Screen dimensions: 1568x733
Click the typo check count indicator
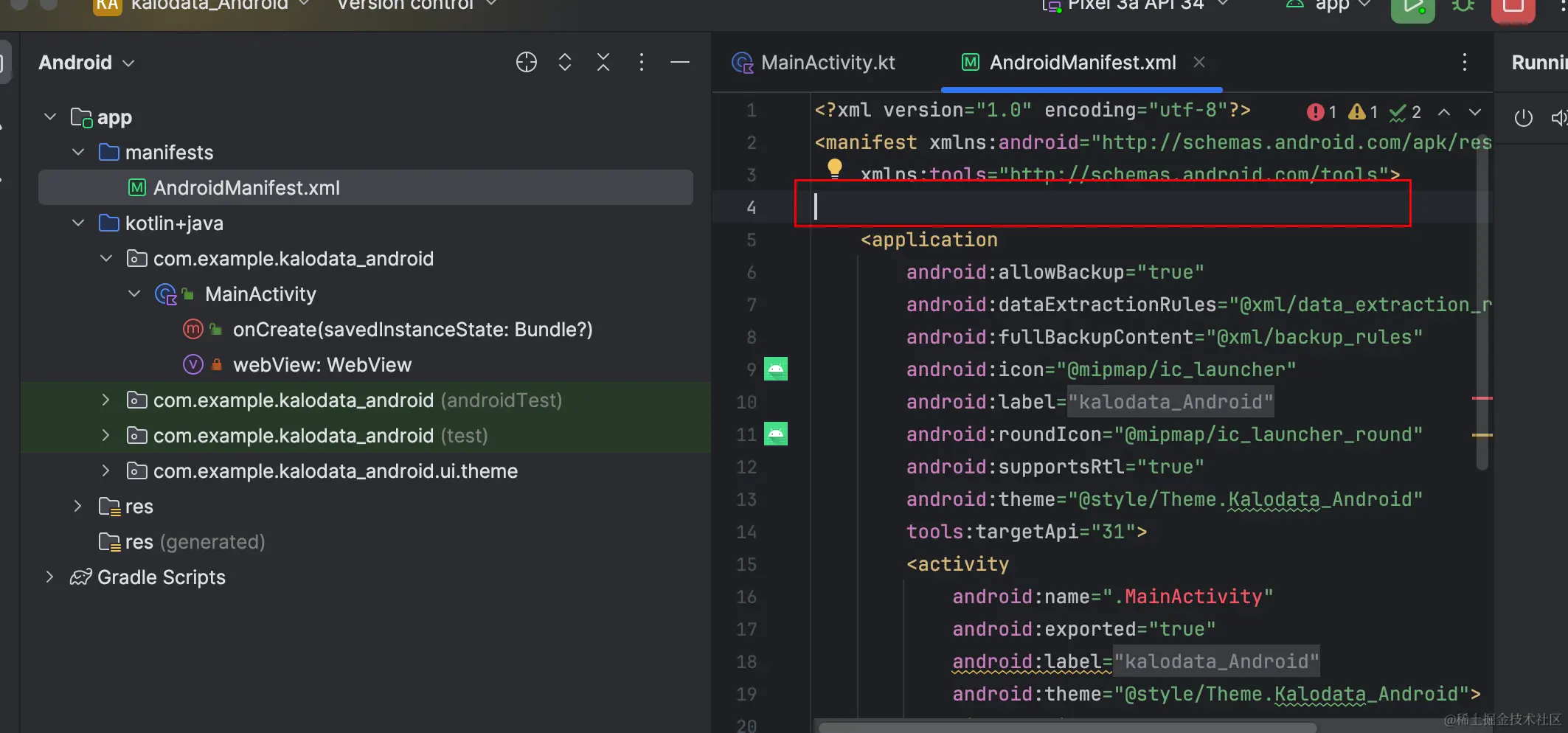pos(1406,112)
